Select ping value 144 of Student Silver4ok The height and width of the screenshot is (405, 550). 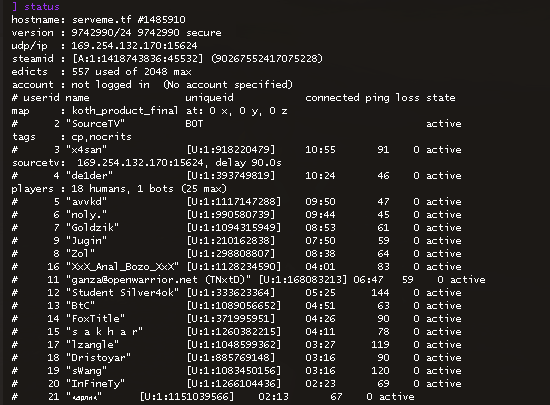tap(380, 292)
